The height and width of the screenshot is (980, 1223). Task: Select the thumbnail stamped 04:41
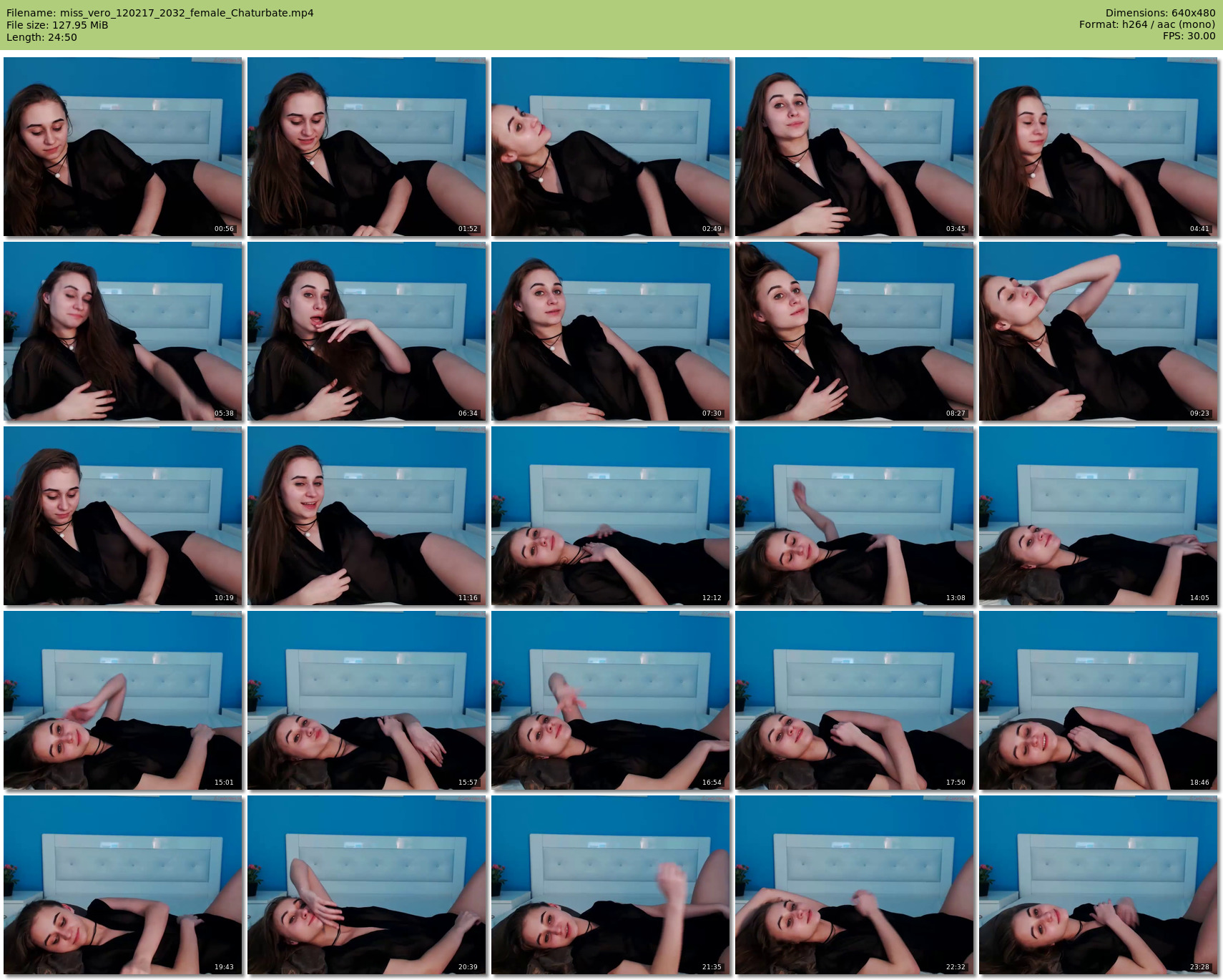tap(1099, 147)
